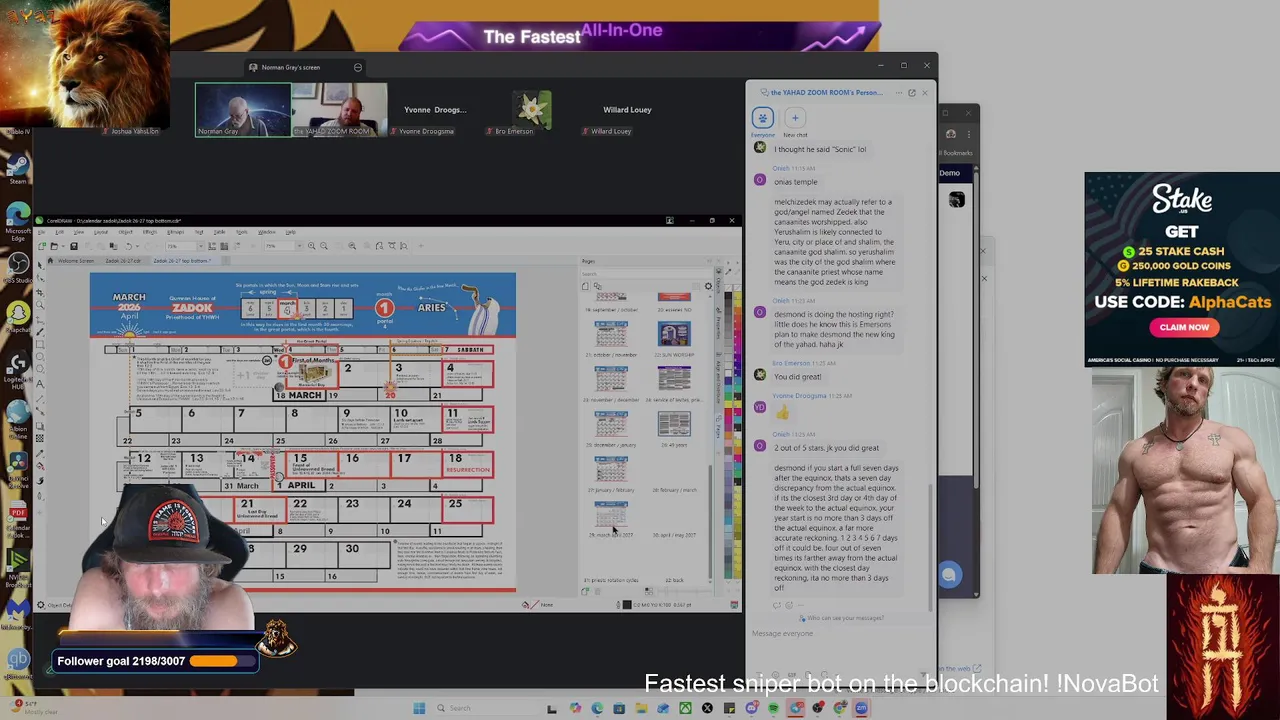Open Chrome from the taskbar
1280x720 pixels.
pyautogui.click(x=839, y=708)
